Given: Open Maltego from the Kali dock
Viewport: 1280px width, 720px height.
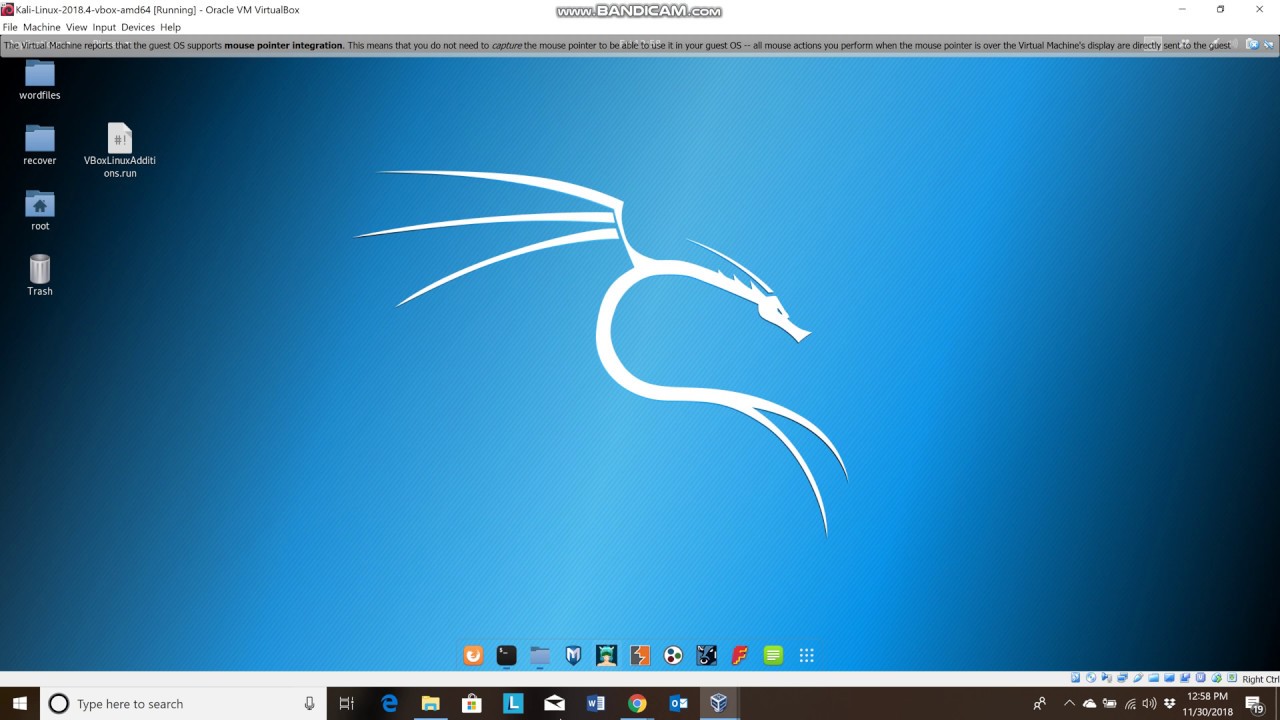Looking at the screenshot, I should point(673,655).
